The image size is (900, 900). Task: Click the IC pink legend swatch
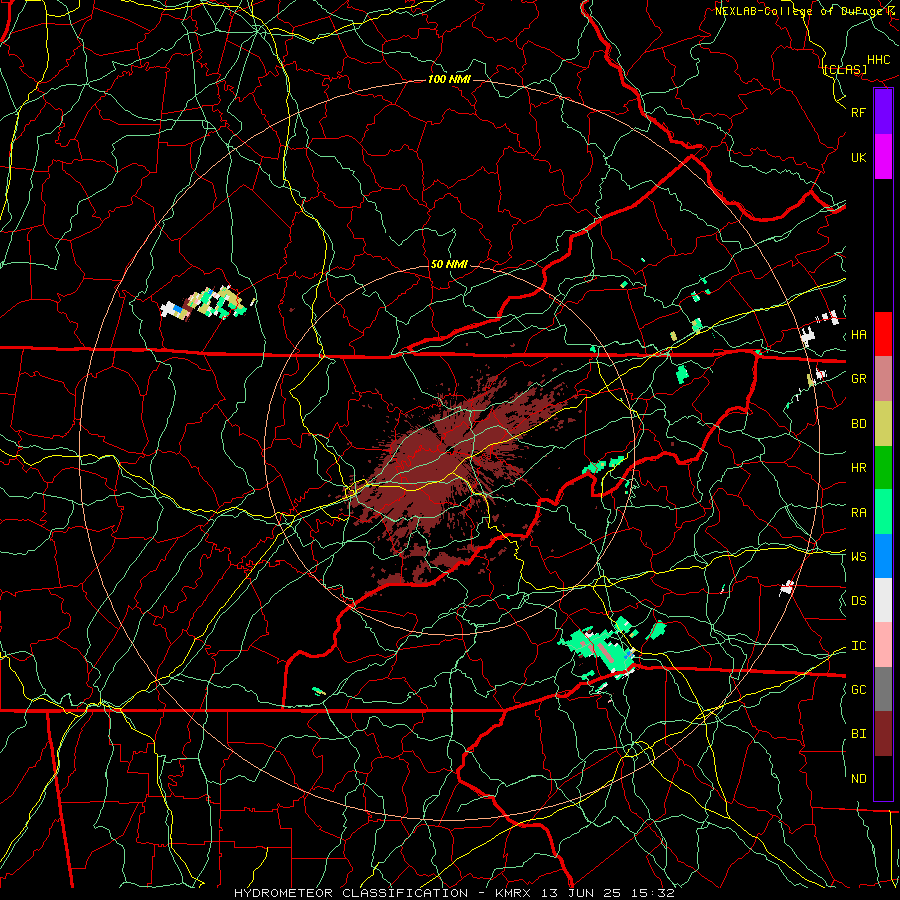[883, 645]
